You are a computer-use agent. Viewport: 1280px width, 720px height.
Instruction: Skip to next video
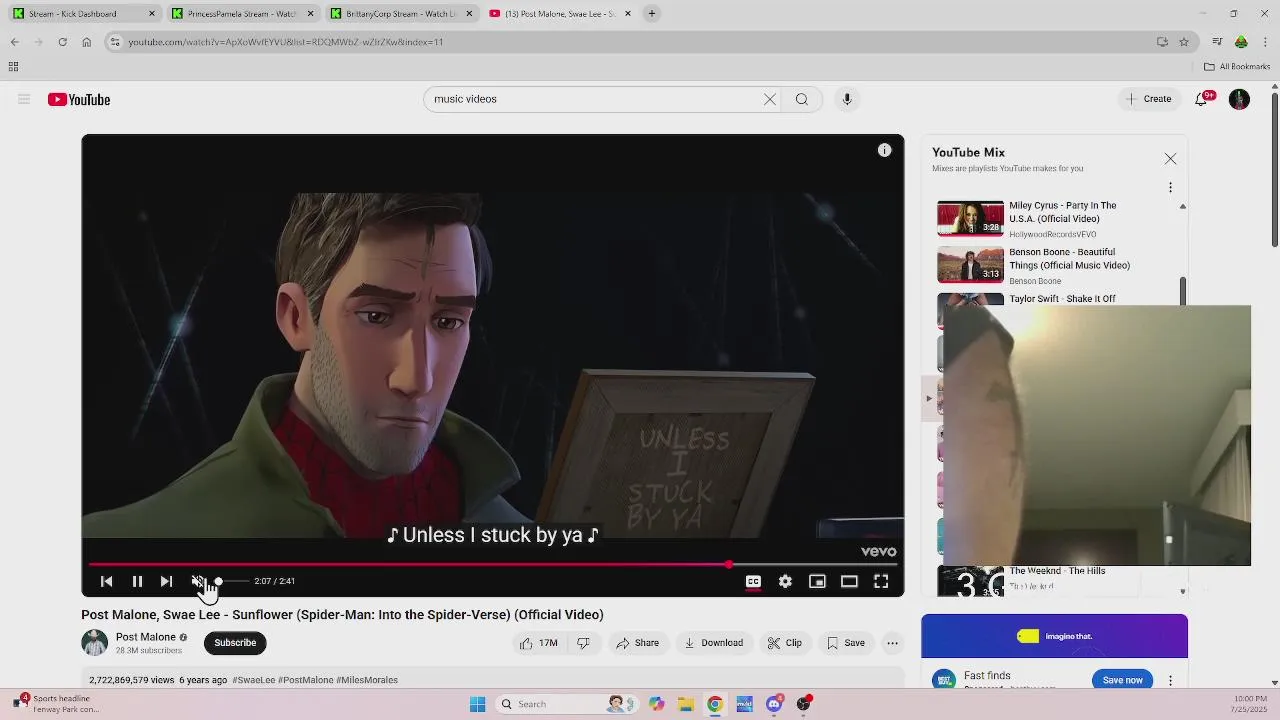click(x=166, y=581)
